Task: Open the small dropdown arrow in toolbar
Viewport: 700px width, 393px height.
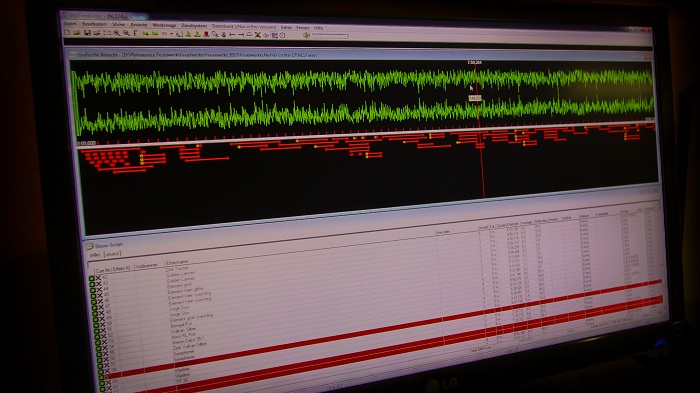Action: (x=171, y=34)
